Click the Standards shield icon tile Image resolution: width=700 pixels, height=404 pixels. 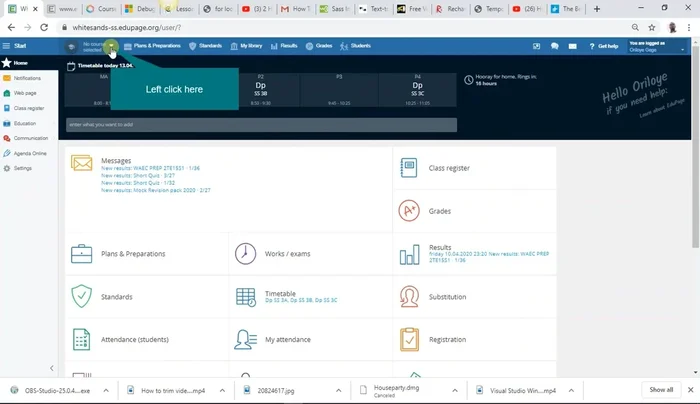click(81, 297)
